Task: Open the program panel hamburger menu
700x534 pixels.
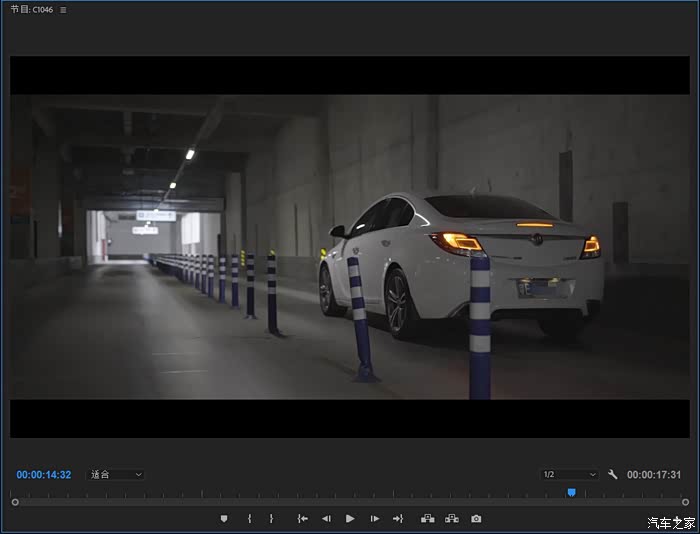Action: click(63, 10)
